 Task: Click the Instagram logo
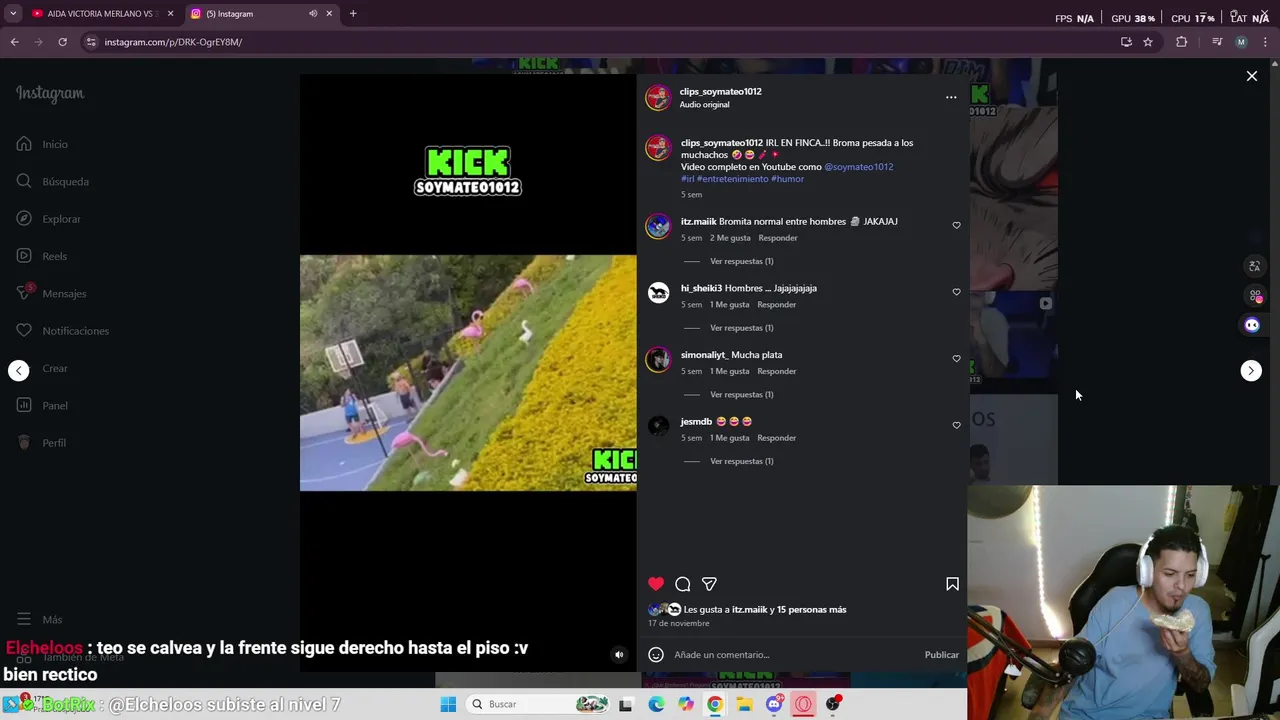tap(50, 93)
